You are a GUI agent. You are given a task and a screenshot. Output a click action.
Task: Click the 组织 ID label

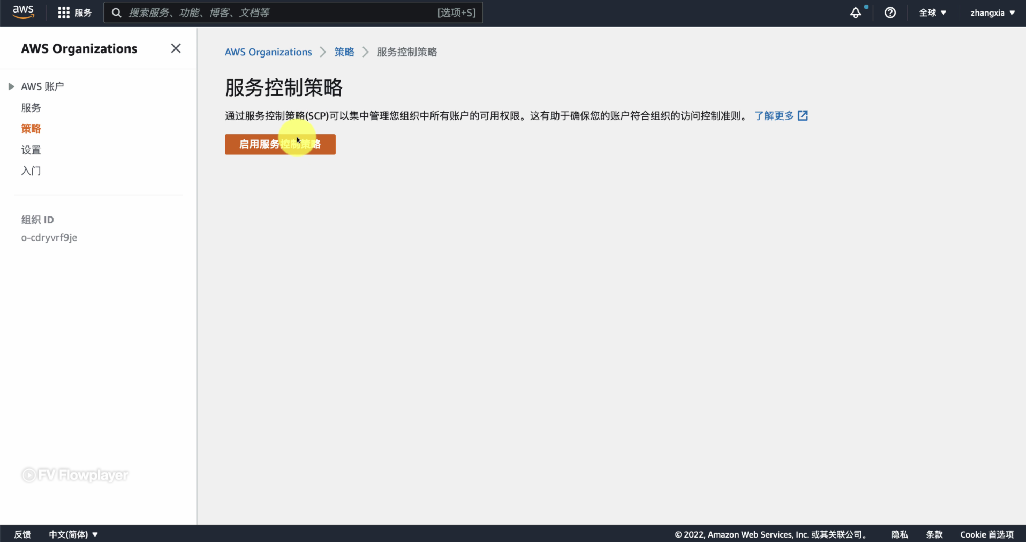click(x=37, y=219)
